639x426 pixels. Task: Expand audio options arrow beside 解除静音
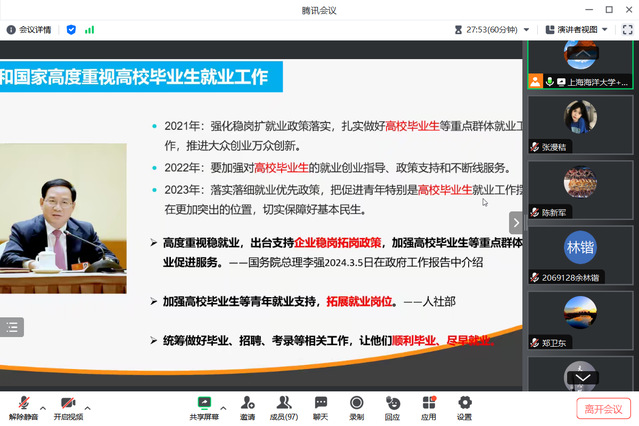42,407
